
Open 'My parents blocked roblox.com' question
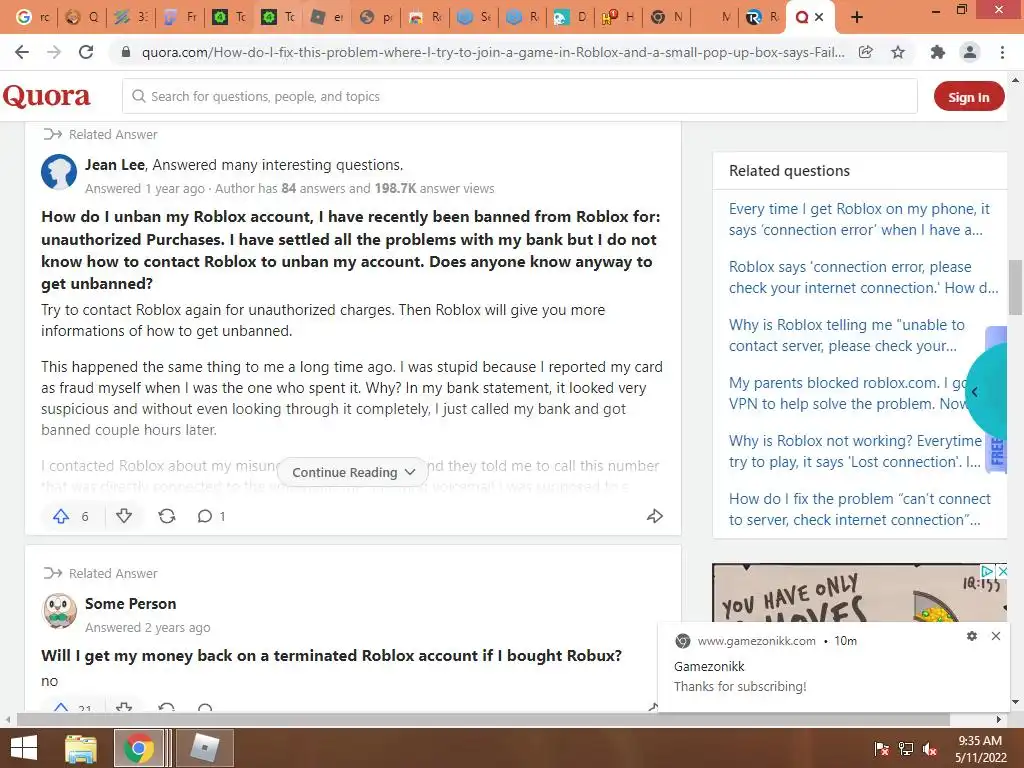coord(848,393)
